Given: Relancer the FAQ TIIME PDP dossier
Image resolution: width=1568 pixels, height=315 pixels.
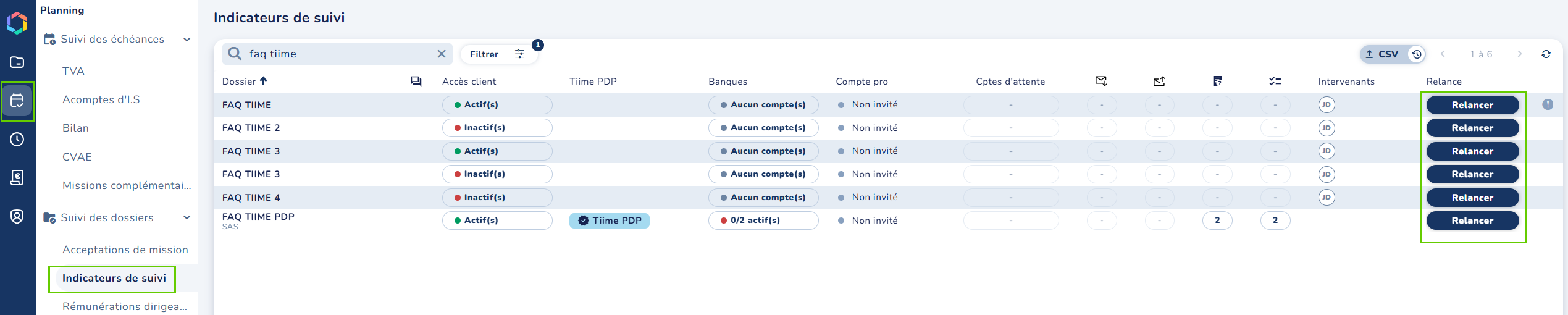Looking at the screenshot, I should [1472, 220].
